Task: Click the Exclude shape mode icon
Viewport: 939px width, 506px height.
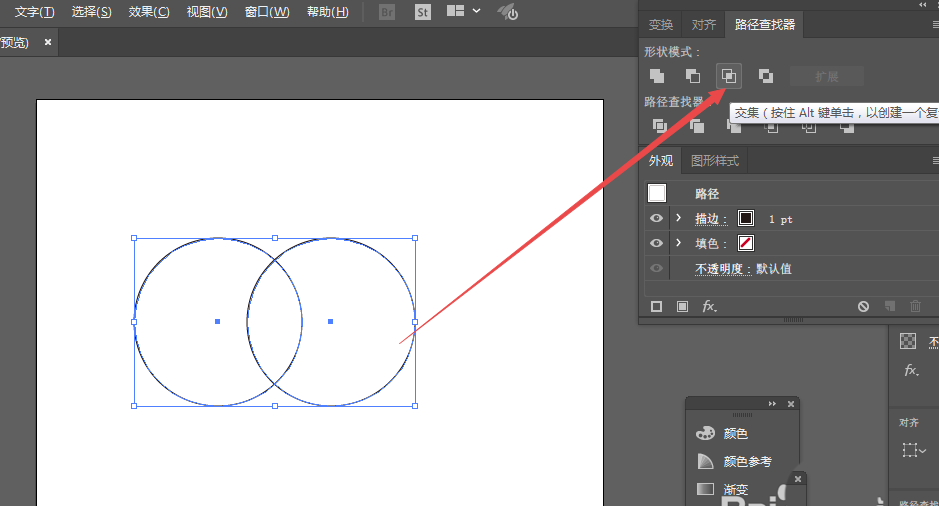Action: (x=765, y=76)
